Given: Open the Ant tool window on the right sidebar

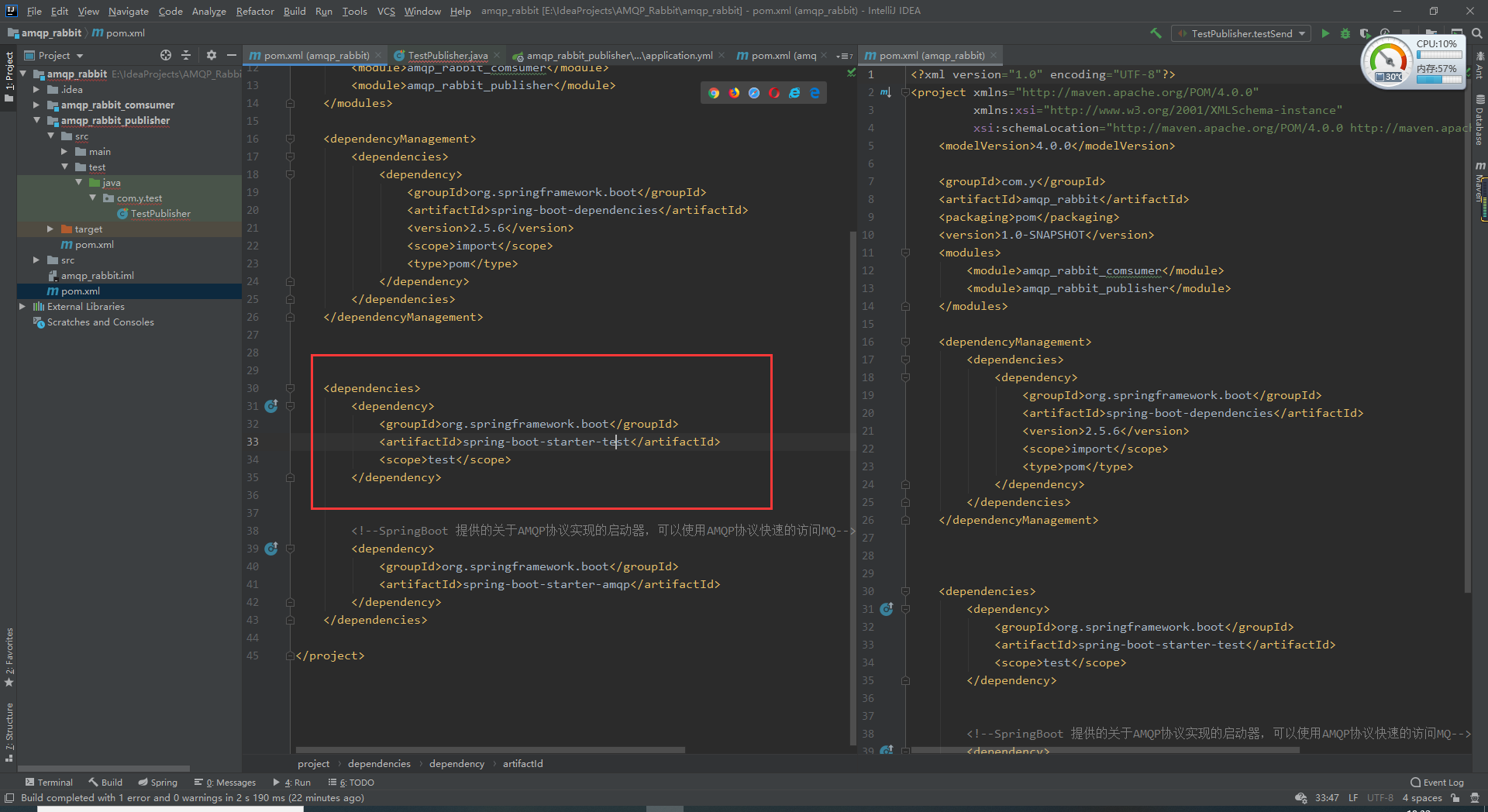Looking at the screenshot, I should coord(1479,65).
